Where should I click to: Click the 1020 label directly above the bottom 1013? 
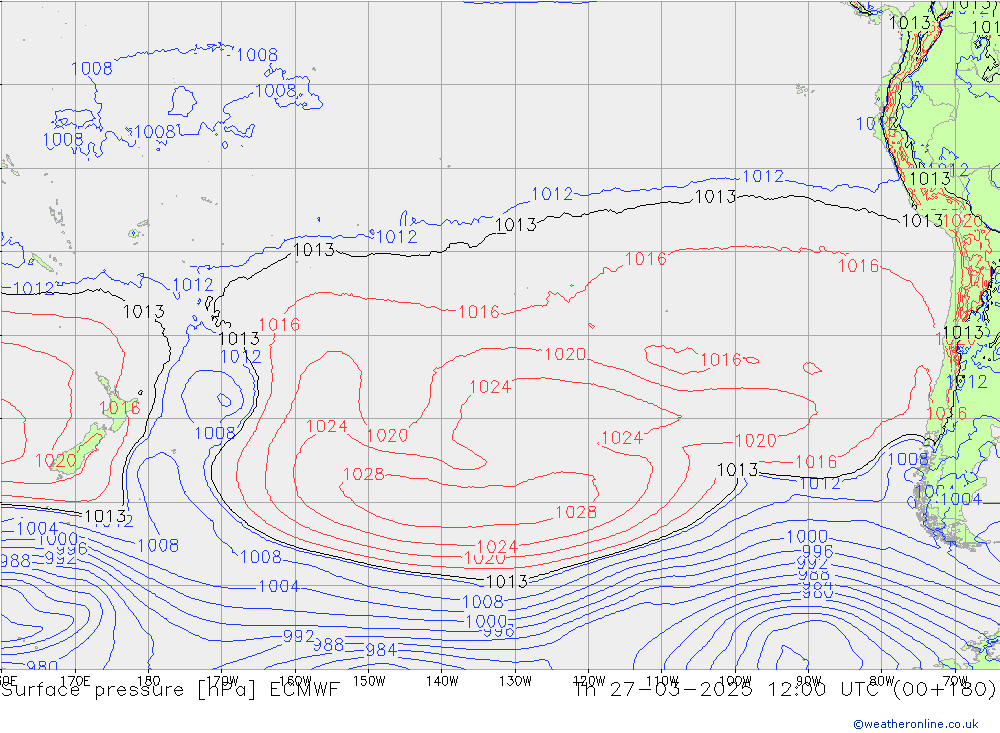click(x=485, y=559)
